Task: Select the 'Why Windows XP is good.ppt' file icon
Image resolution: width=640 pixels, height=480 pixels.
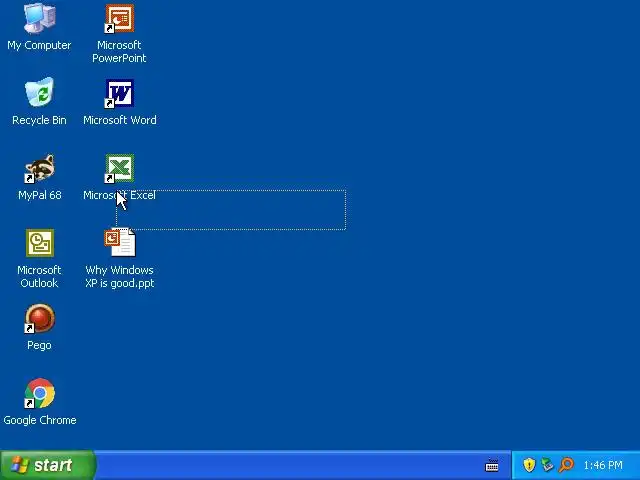Action: [120, 242]
